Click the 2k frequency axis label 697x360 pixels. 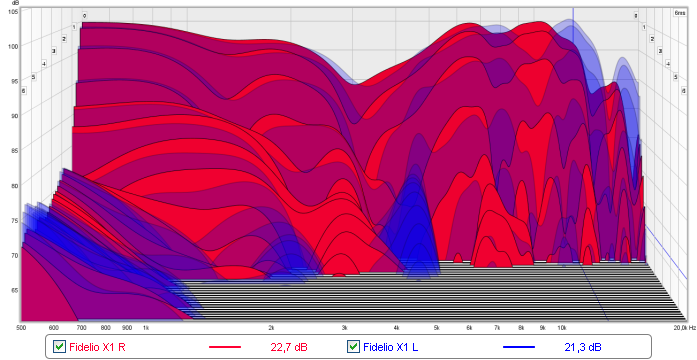click(271, 328)
